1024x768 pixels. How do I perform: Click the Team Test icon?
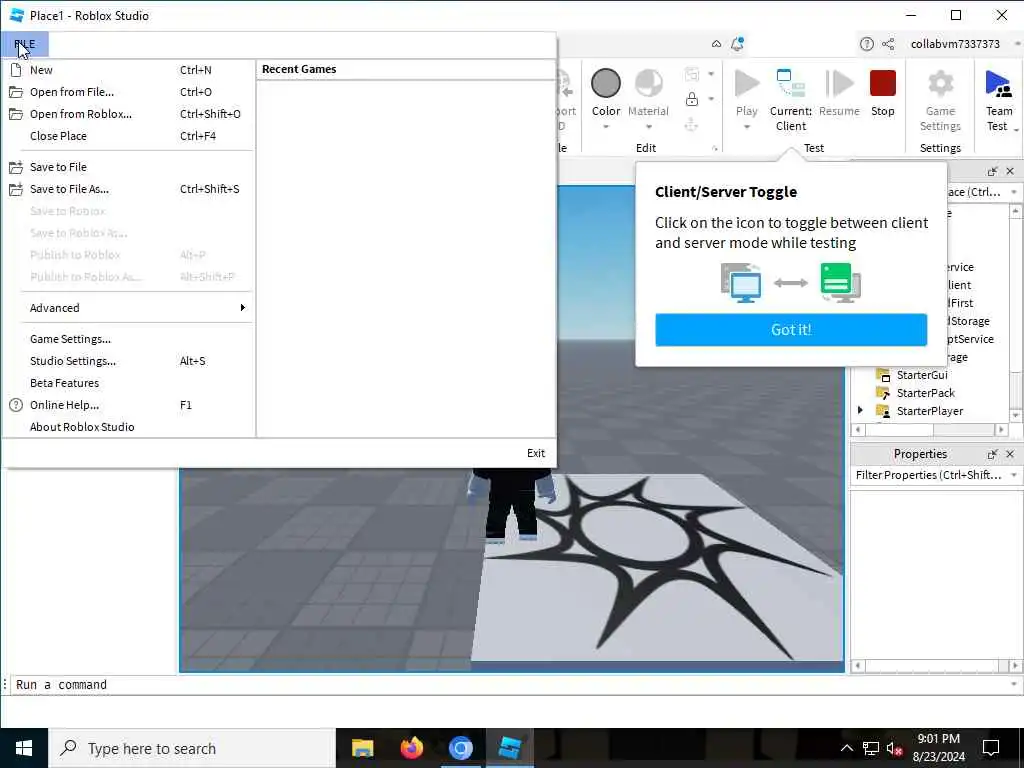coord(999,84)
